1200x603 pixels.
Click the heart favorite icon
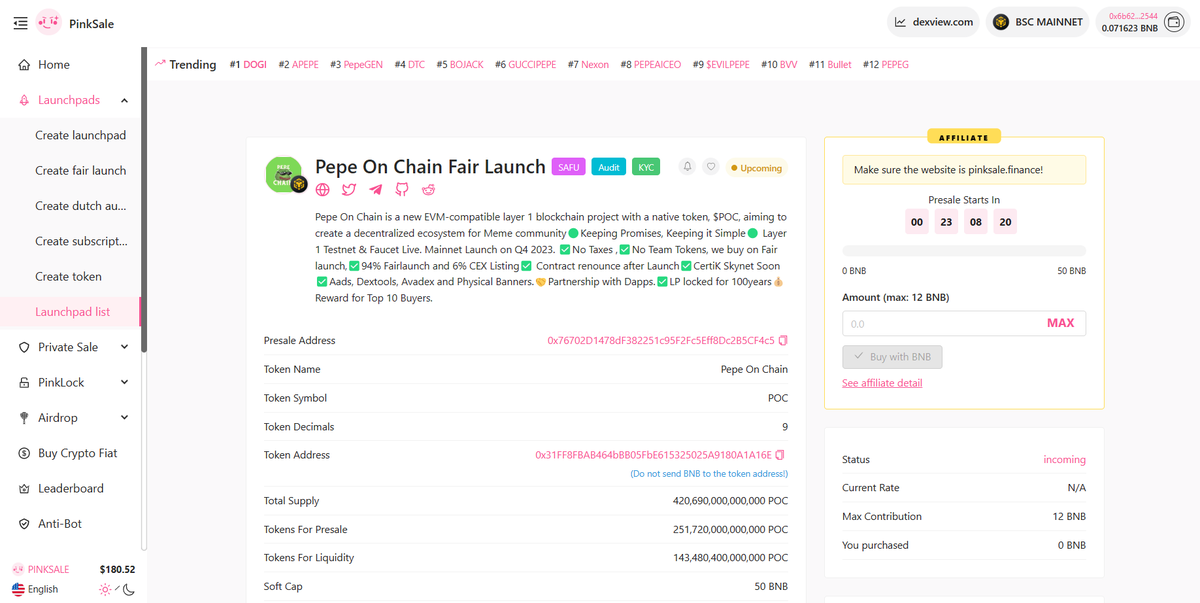click(x=710, y=167)
